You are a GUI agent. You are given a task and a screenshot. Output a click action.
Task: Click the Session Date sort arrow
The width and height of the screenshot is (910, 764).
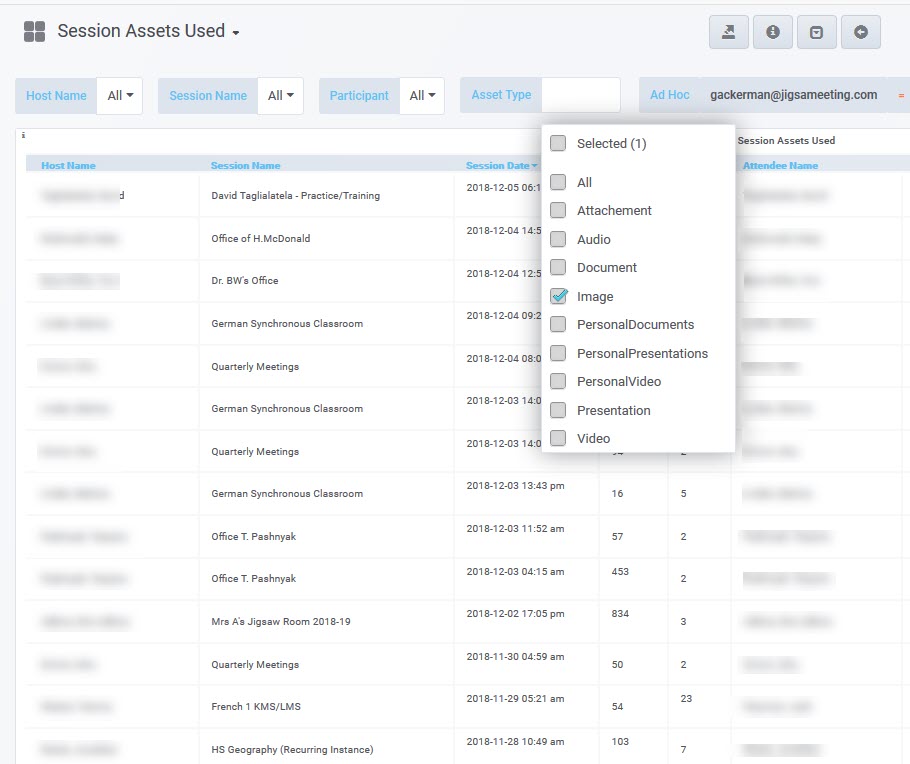[535, 166]
